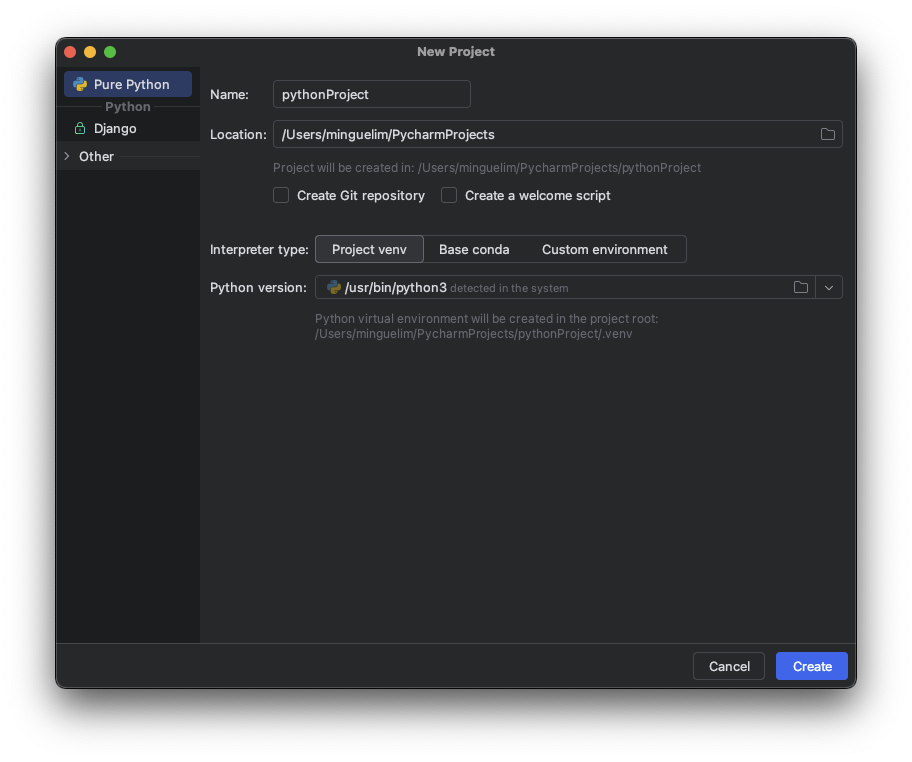Focus the project Name input field
Viewport: 912px width, 762px height.
click(372, 94)
